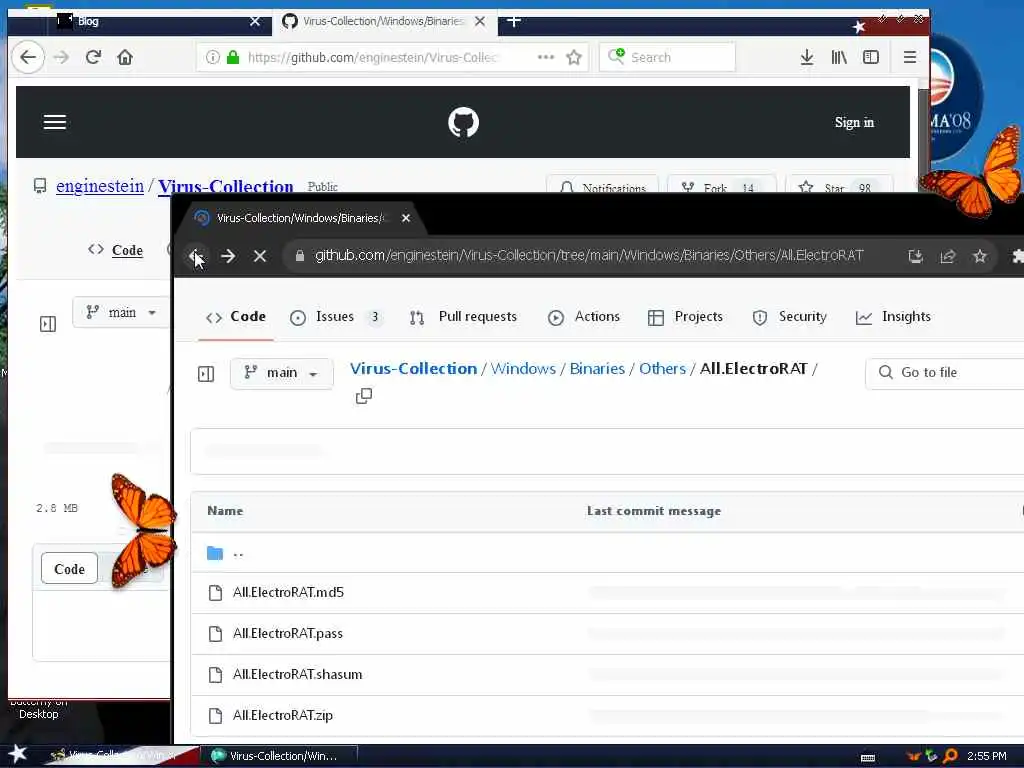Open All.ElectroRAT.zip file
The image size is (1024, 768).
(283, 716)
